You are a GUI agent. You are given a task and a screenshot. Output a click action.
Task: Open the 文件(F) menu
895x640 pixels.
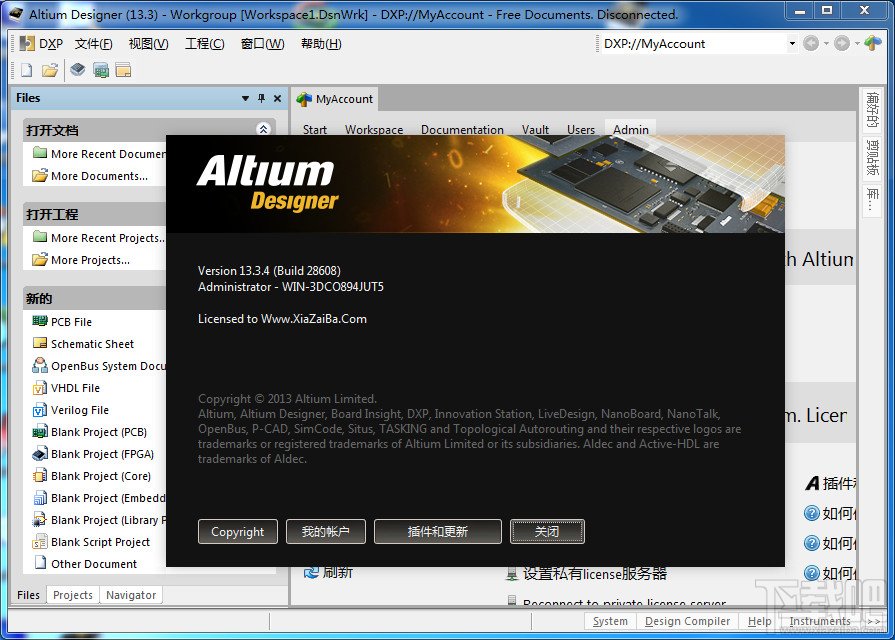pos(94,44)
